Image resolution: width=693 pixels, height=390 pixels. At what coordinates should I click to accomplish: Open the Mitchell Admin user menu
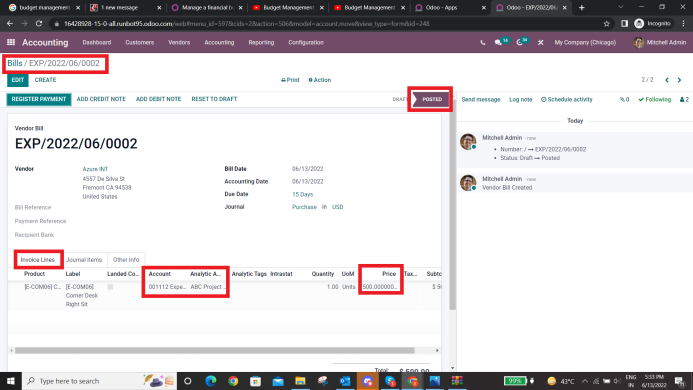point(659,42)
